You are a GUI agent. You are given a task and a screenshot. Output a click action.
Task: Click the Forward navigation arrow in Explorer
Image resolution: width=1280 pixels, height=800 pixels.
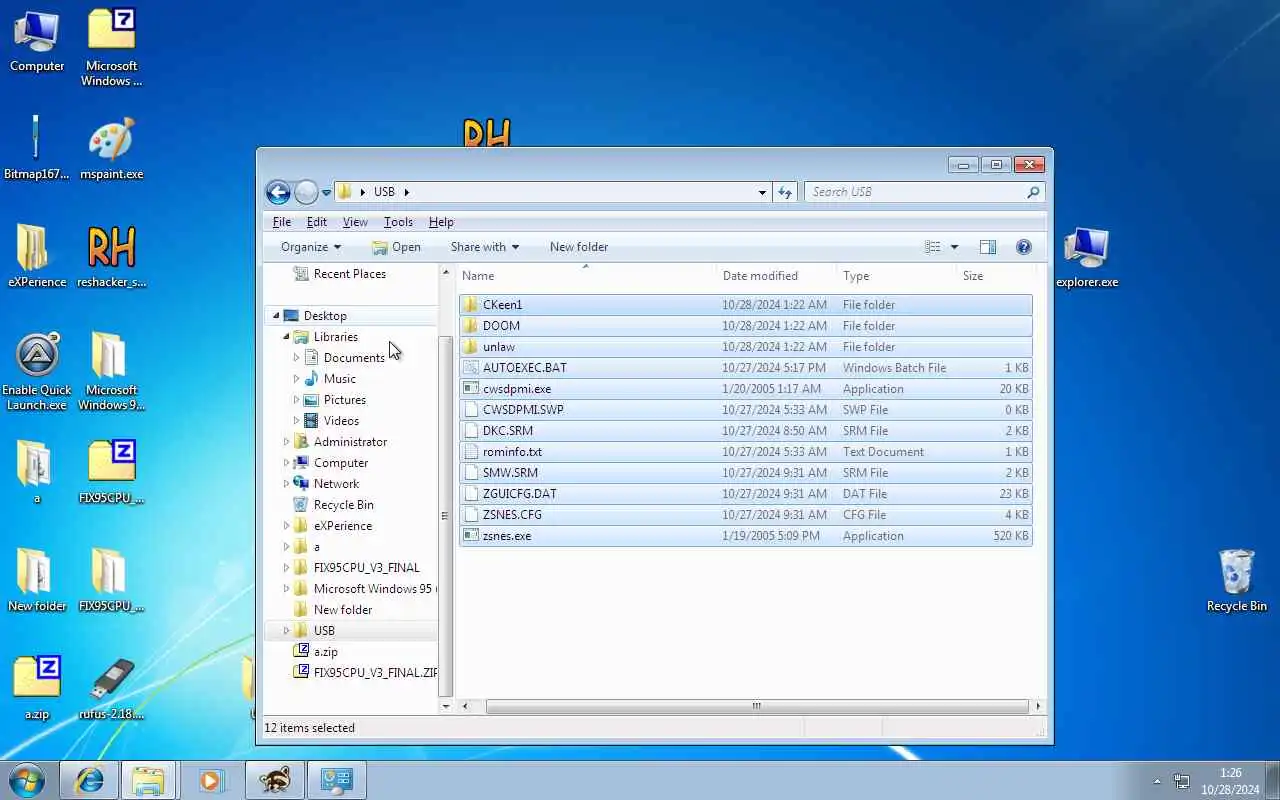[307, 192]
